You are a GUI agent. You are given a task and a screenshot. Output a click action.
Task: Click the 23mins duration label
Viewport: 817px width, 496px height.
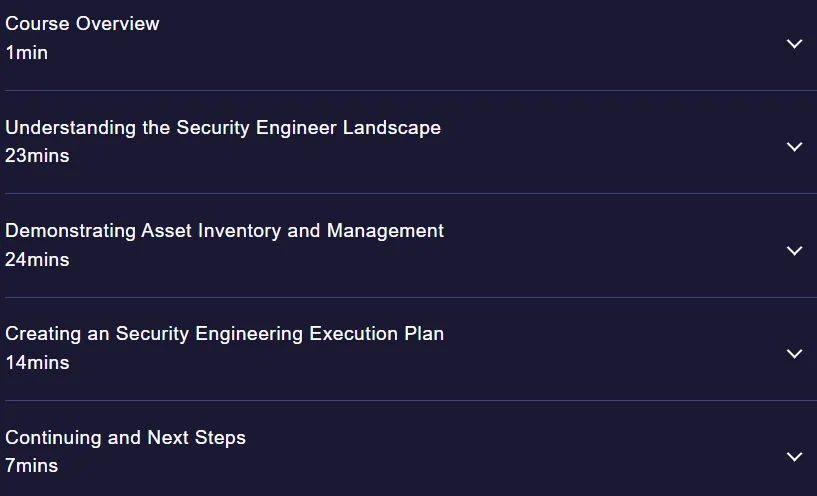click(x=37, y=156)
